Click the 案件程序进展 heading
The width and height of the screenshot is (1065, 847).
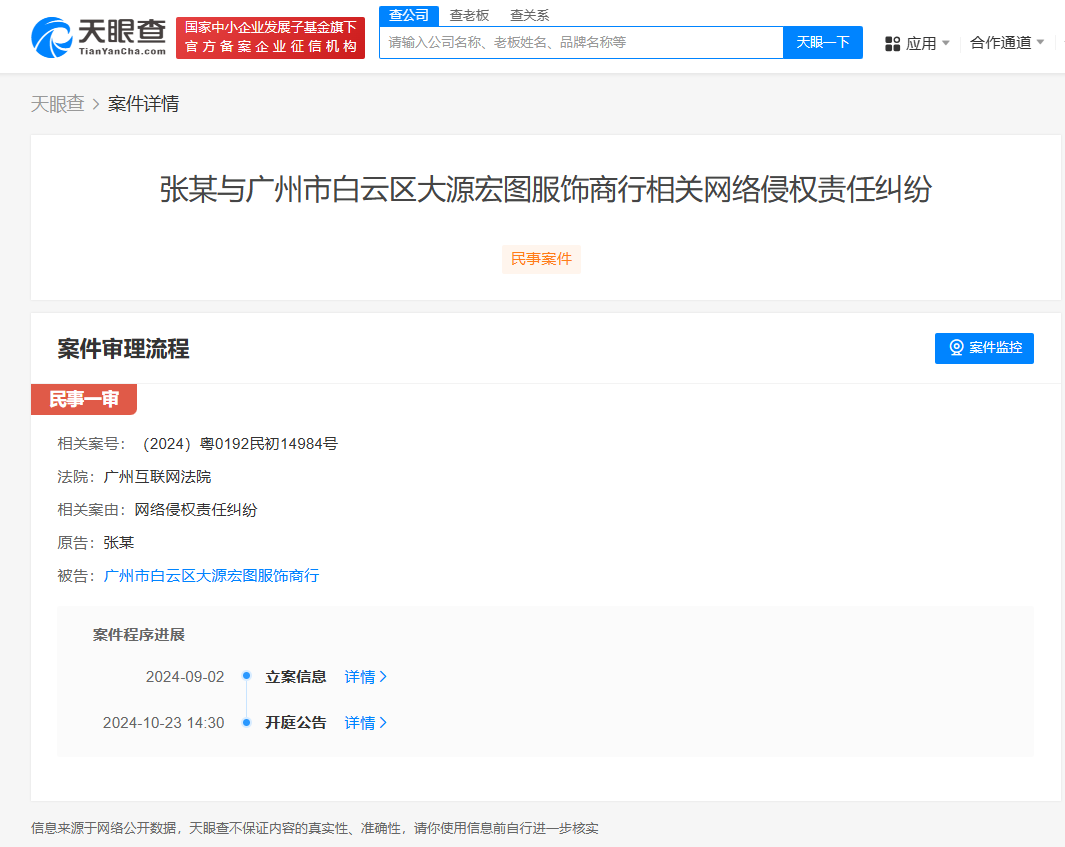(x=139, y=634)
